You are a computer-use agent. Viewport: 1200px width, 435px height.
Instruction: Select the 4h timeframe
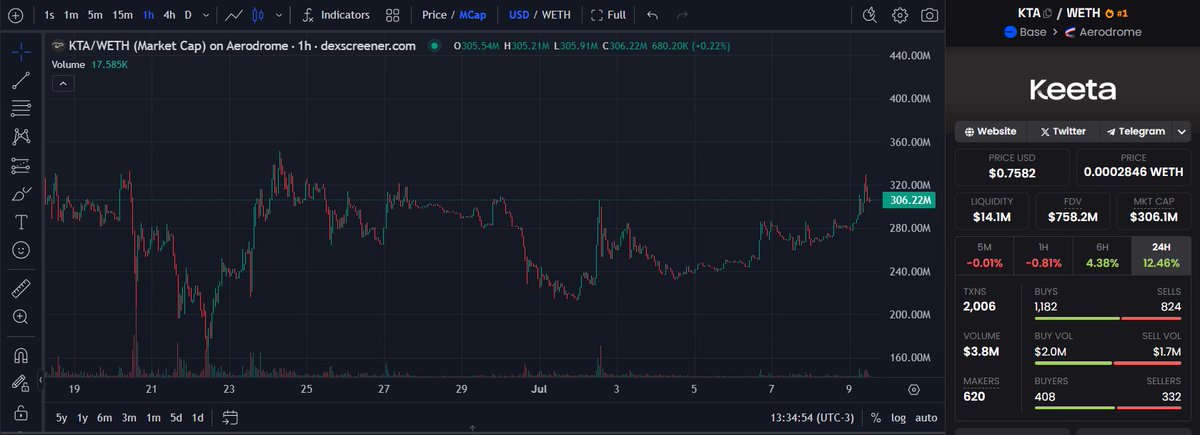[169, 15]
